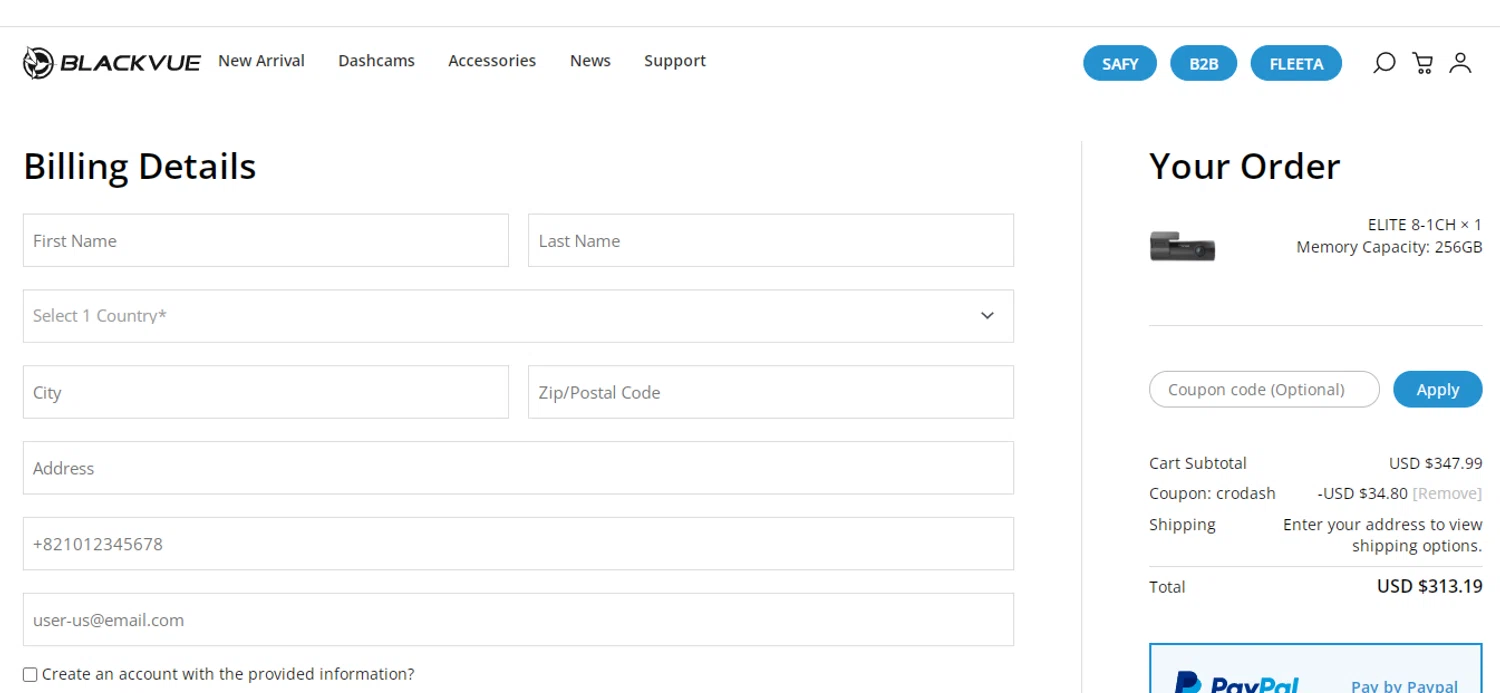The image size is (1500, 693).
Task: Click the country dropdown chevron arrow
Action: click(x=987, y=316)
